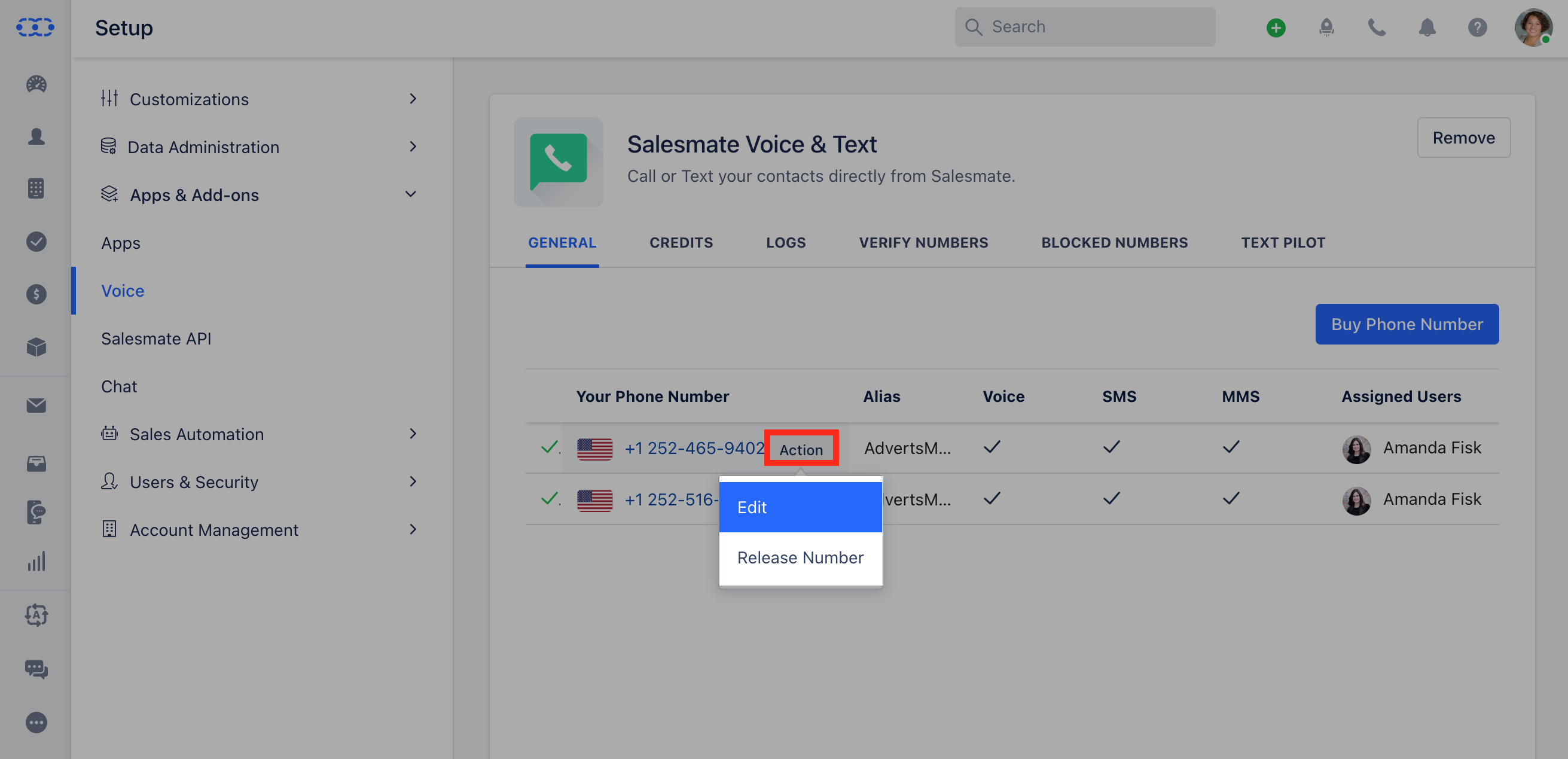Screen dimensions: 1568x759
Task: Click the MMS checkmark for +1 252-465-9402
Action: 1231,448
